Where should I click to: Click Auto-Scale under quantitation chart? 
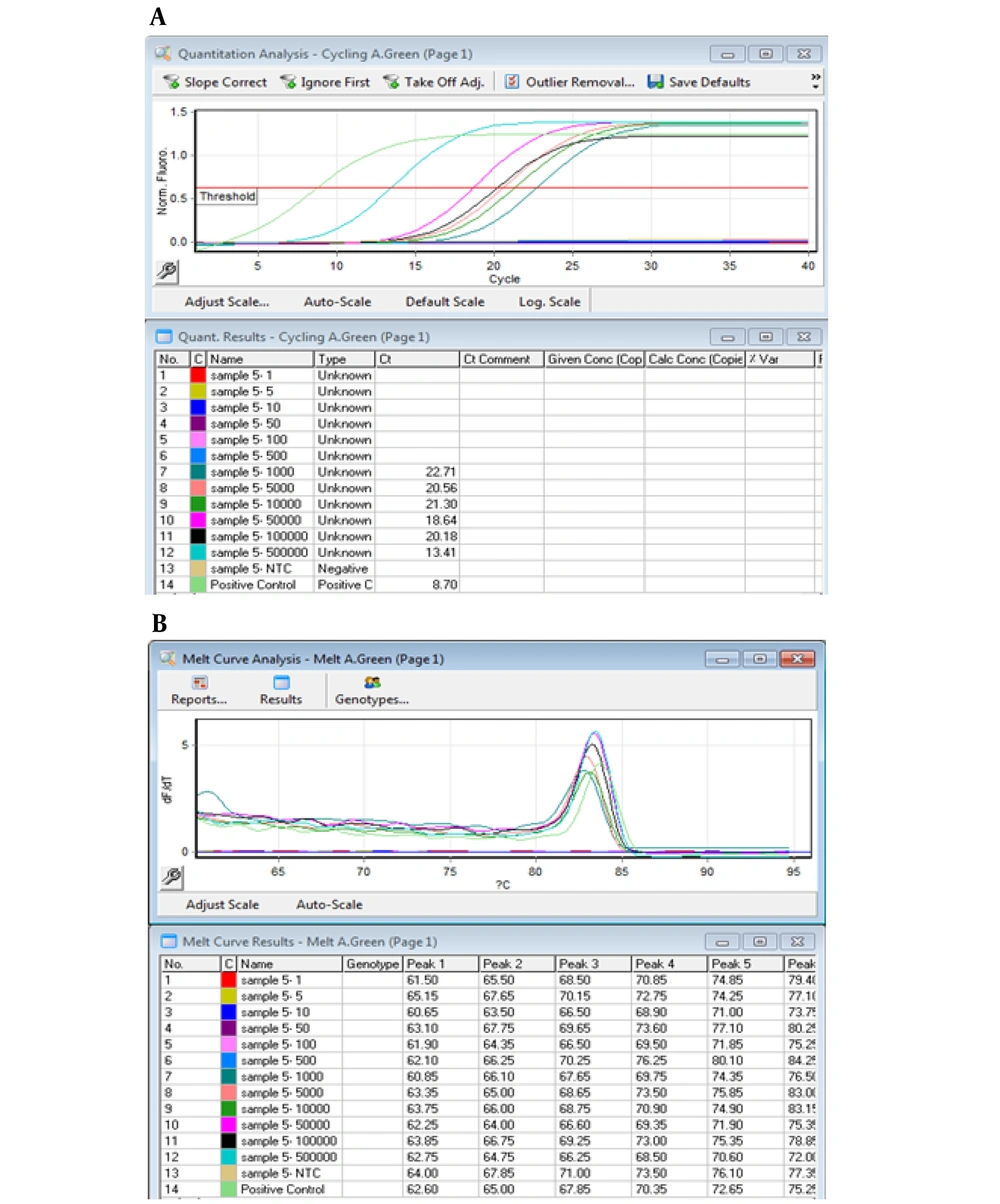click(x=336, y=301)
